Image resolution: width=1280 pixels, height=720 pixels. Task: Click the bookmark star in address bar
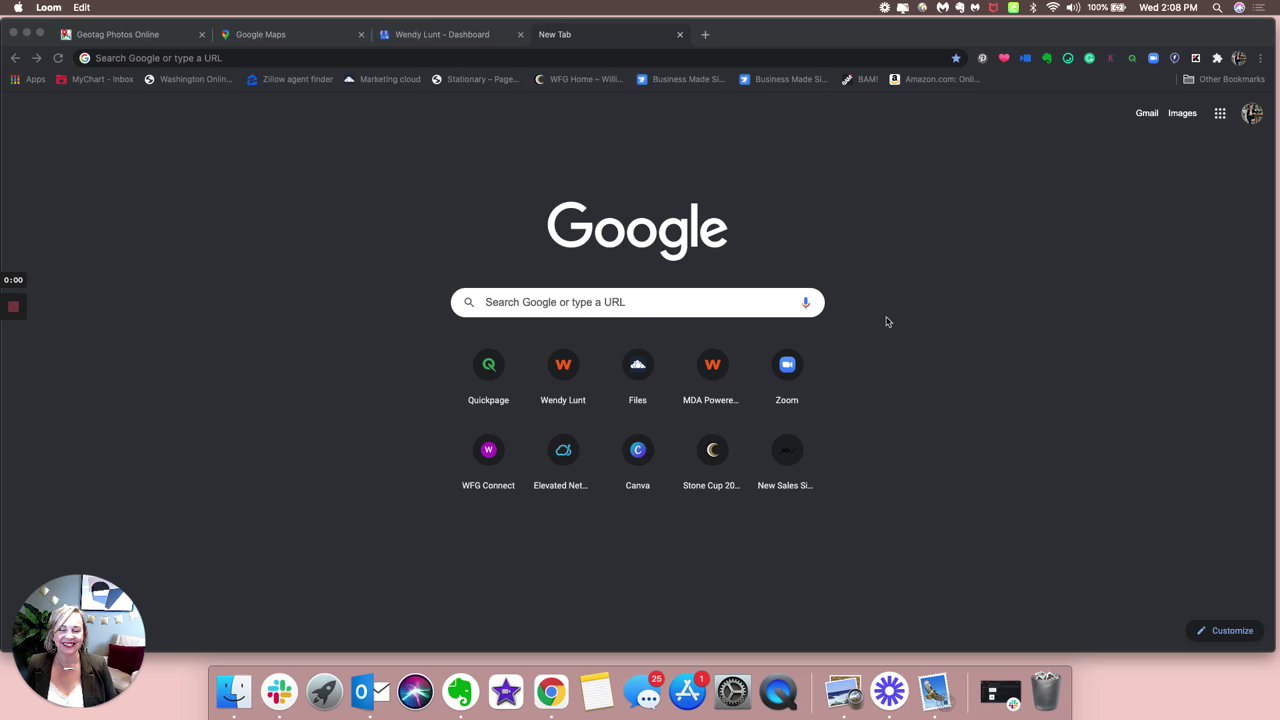pyautogui.click(x=956, y=58)
